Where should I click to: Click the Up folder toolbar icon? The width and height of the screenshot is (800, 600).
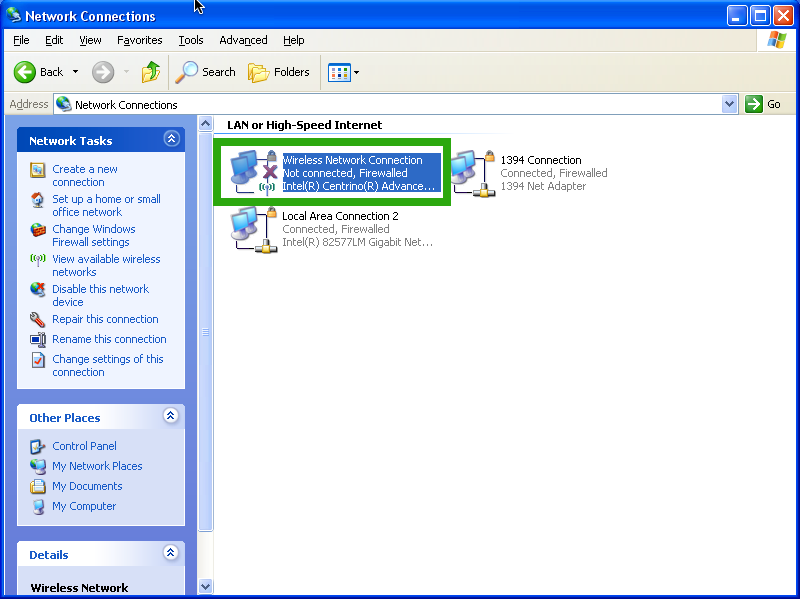(x=151, y=72)
